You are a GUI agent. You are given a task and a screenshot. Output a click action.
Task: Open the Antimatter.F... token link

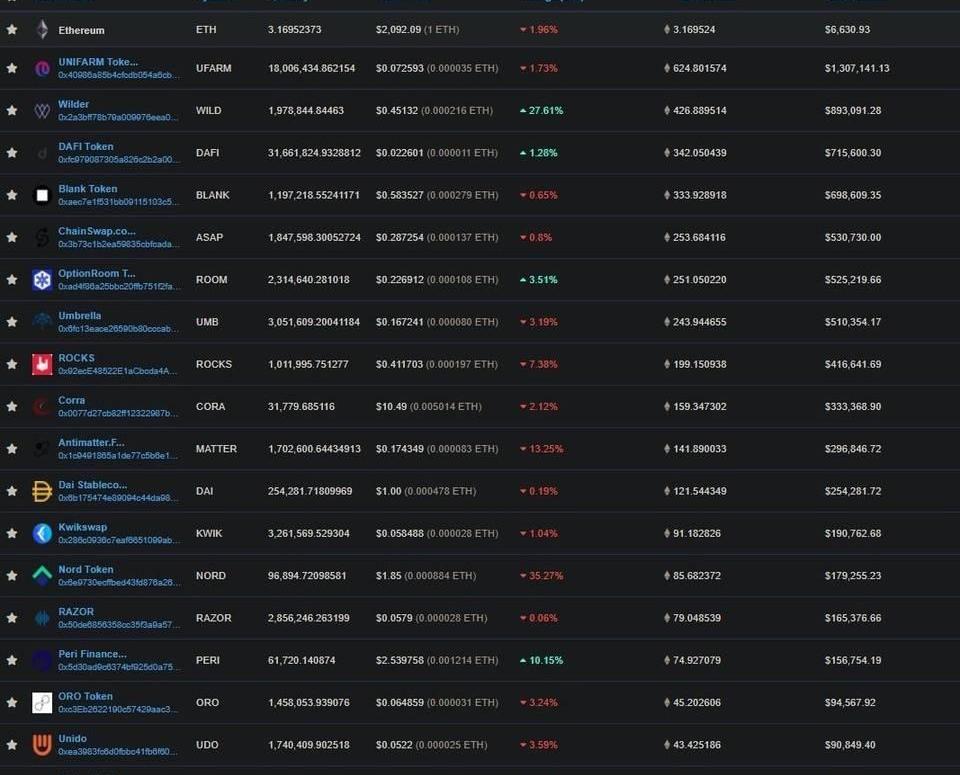91,442
